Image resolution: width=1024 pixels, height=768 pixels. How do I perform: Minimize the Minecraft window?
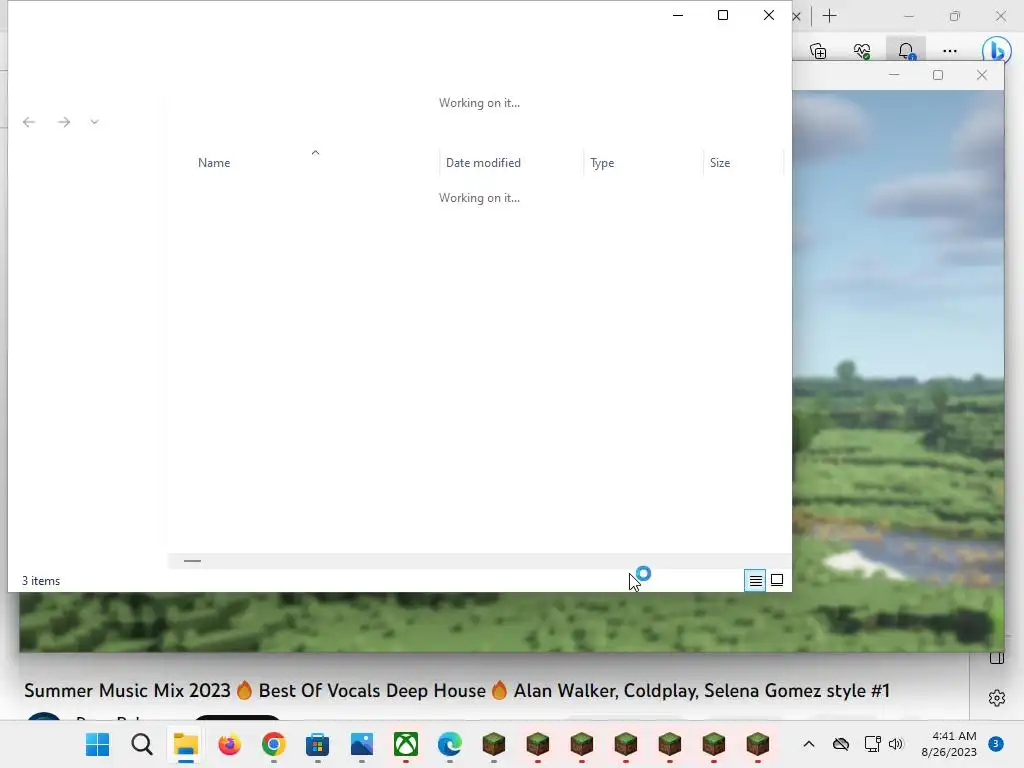point(894,75)
